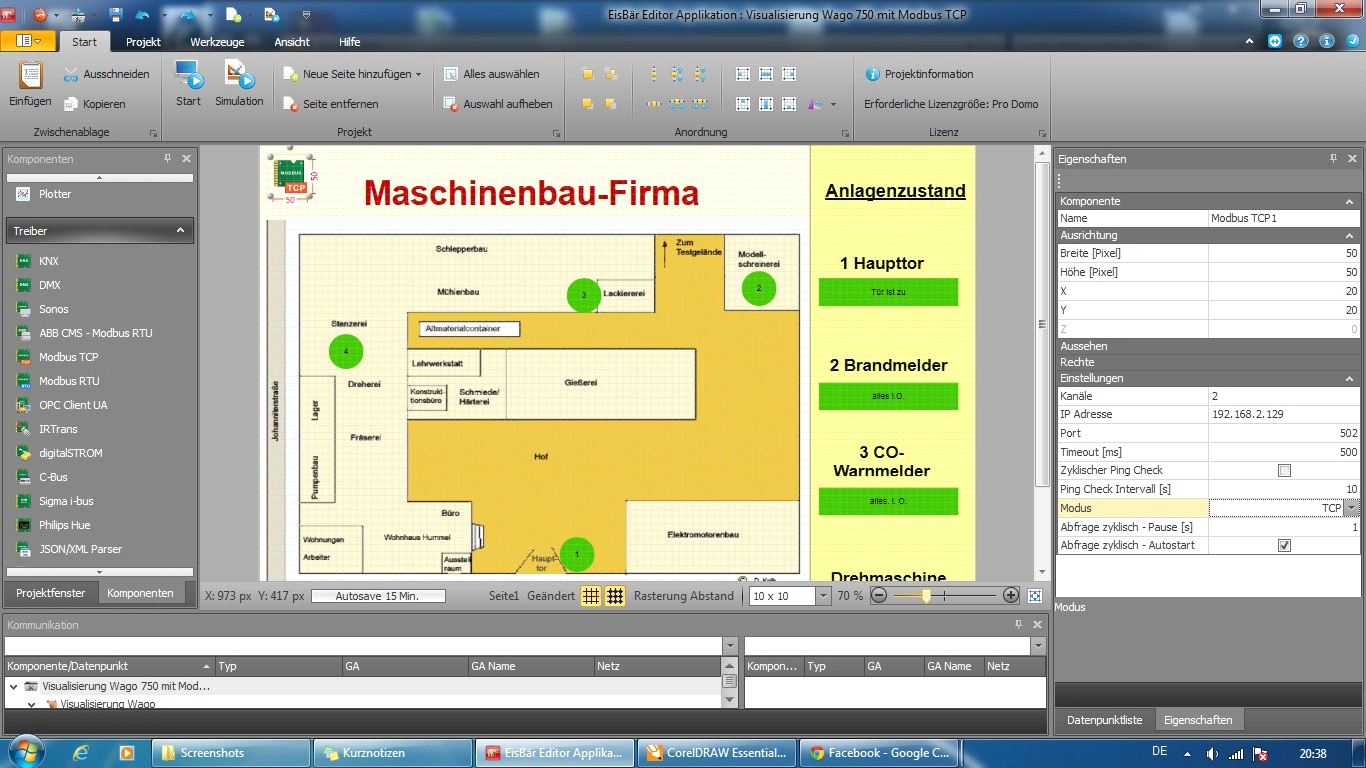The height and width of the screenshot is (768, 1366).
Task: Open Projektinformation info icon
Action: tap(872, 74)
